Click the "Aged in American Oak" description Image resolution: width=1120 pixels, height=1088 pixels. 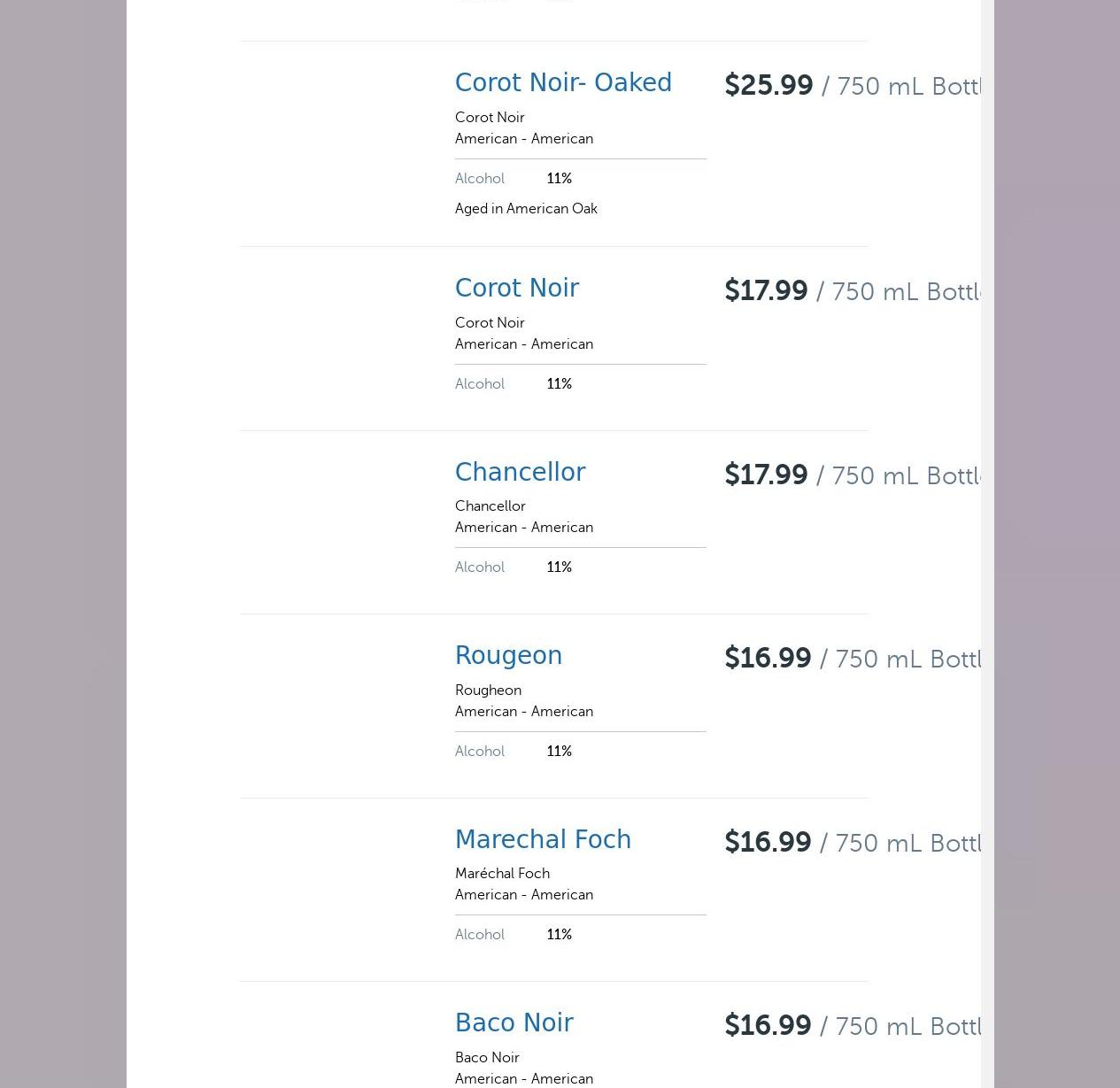coord(526,209)
